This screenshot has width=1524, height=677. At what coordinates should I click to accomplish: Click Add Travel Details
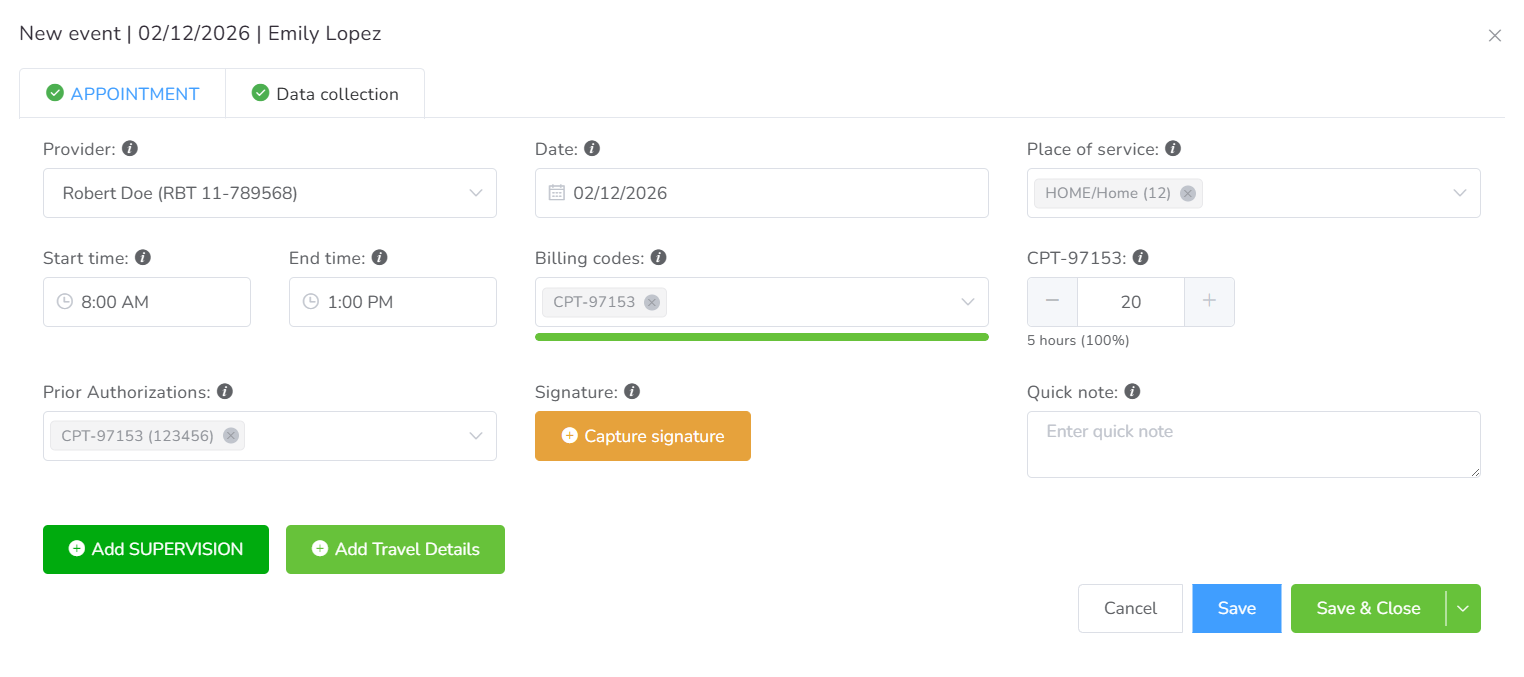395,549
